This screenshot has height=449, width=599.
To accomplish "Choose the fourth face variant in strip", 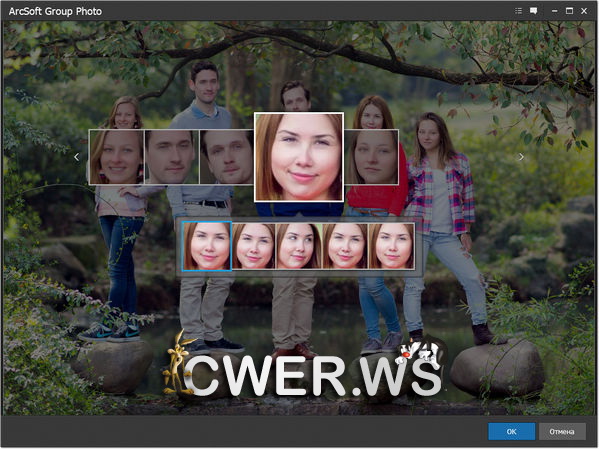I will [345, 246].
